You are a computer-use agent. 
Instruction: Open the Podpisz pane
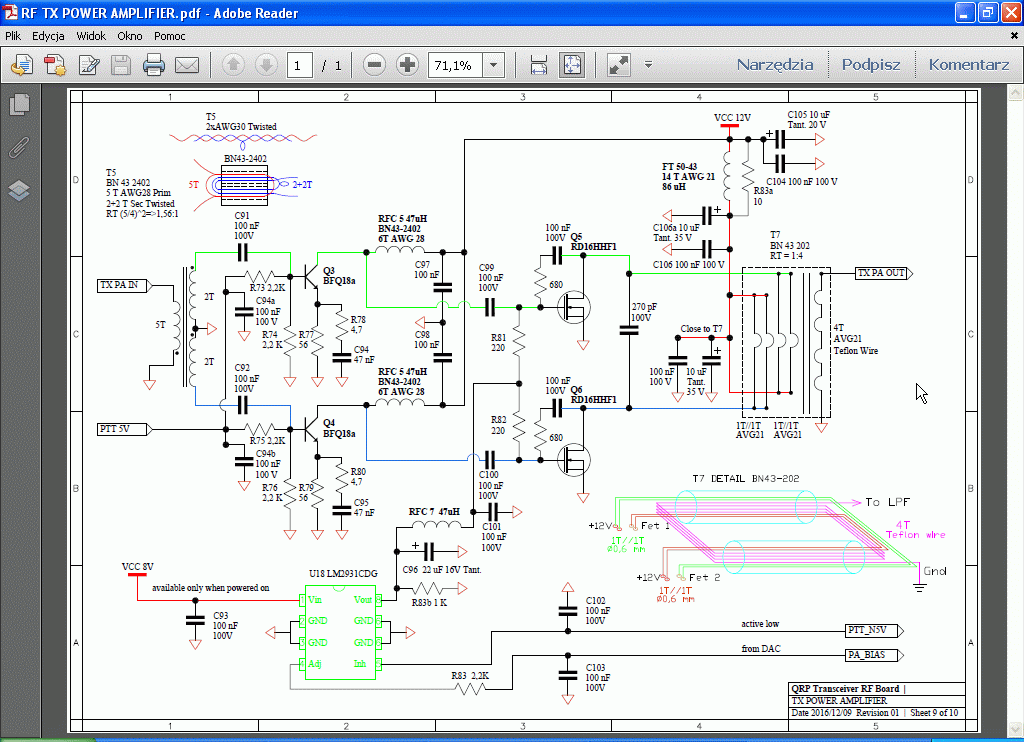(x=870, y=65)
